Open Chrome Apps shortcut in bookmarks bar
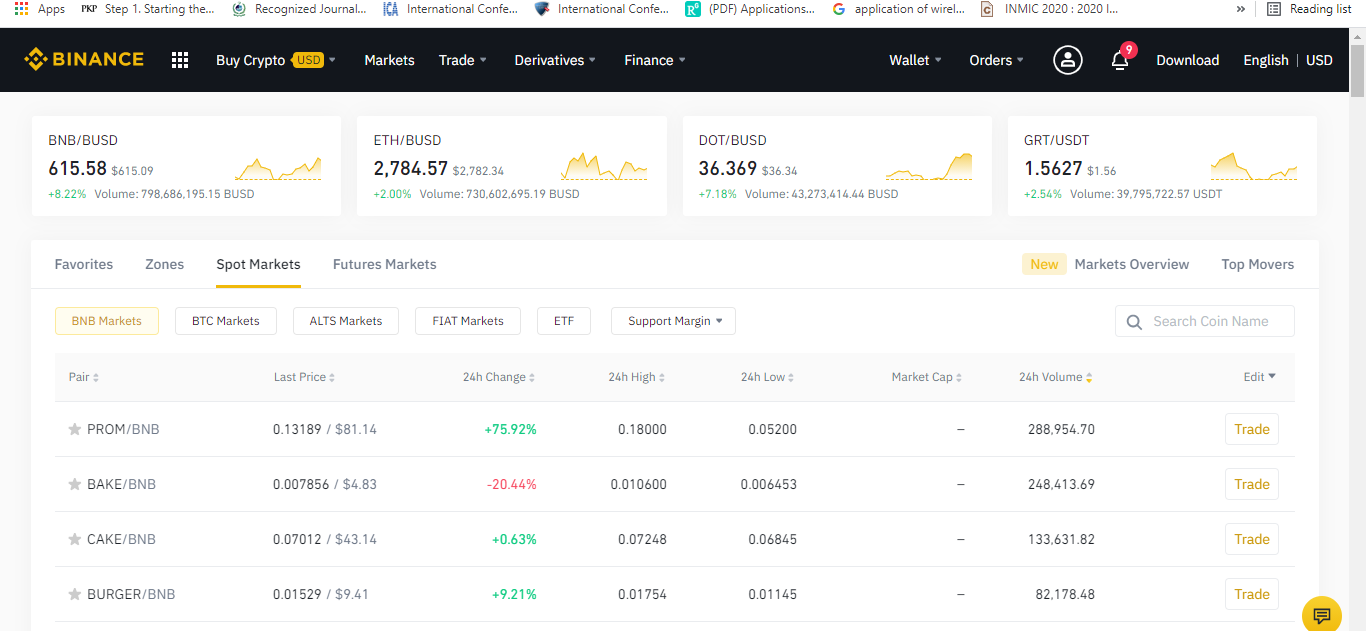 tap(39, 9)
